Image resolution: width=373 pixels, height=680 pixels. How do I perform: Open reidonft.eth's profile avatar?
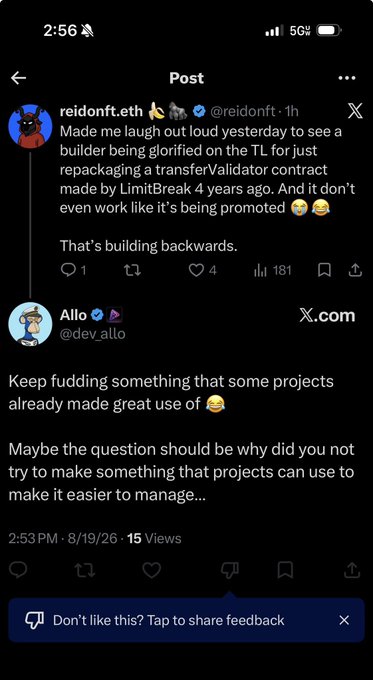(30, 126)
